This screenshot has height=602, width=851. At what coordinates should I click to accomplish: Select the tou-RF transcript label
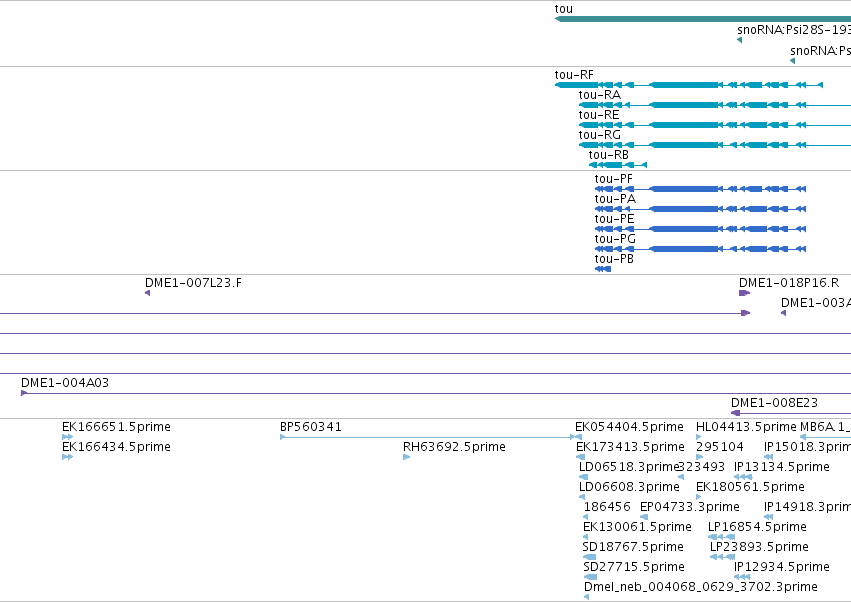pos(574,75)
